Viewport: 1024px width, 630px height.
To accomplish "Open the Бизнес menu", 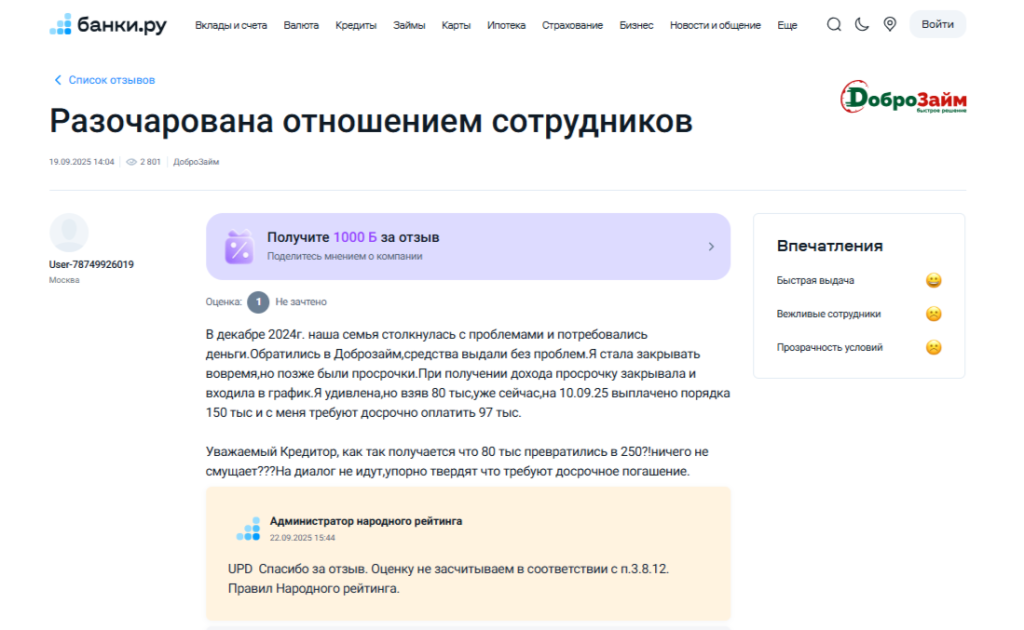I will [636, 25].
